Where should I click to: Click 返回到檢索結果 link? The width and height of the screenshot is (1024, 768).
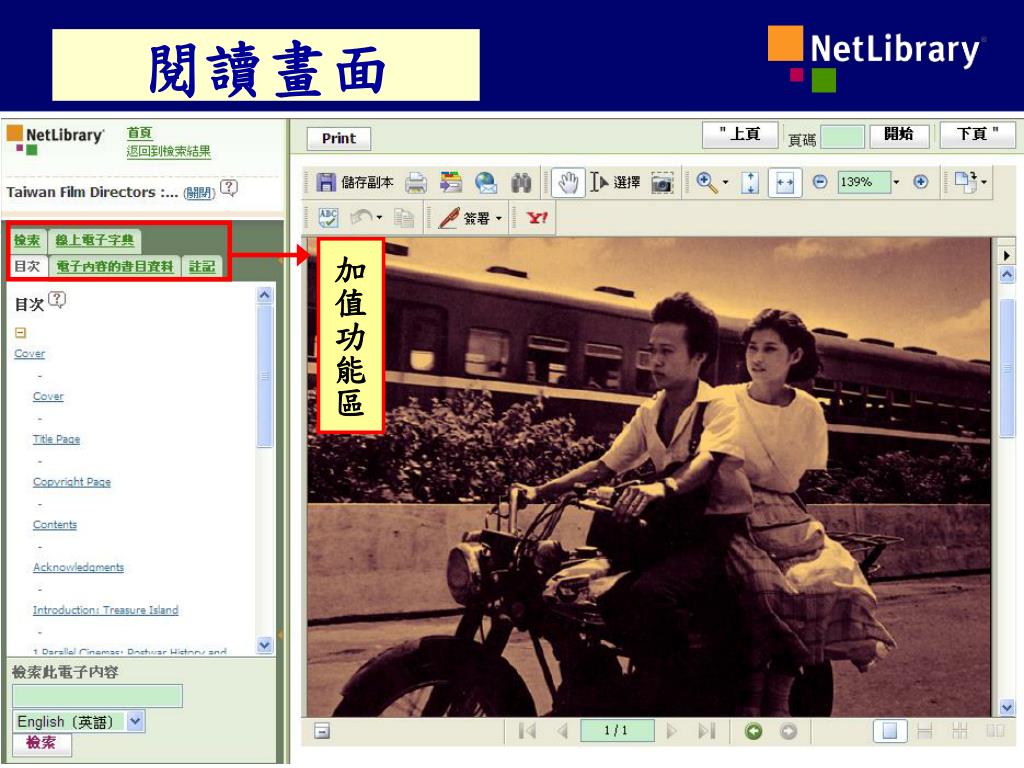click(x=168, y=152)
